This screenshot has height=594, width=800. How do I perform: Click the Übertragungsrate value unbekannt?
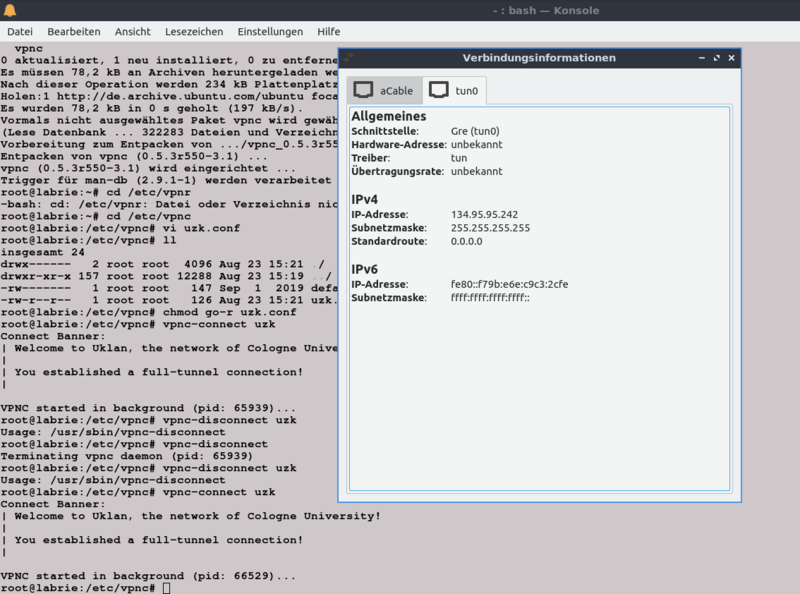[x=477, y=171]
